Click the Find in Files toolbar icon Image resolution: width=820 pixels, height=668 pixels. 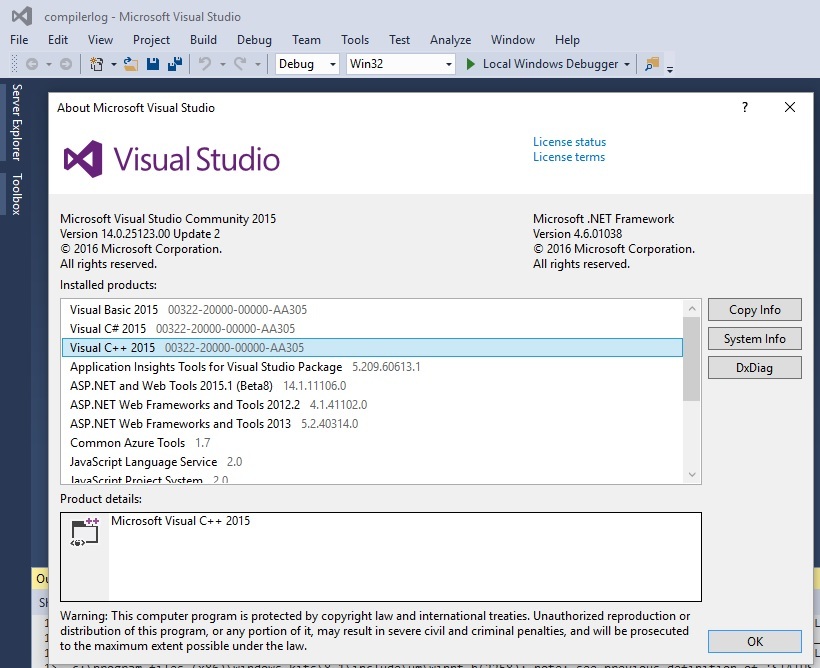click(652, 64)
